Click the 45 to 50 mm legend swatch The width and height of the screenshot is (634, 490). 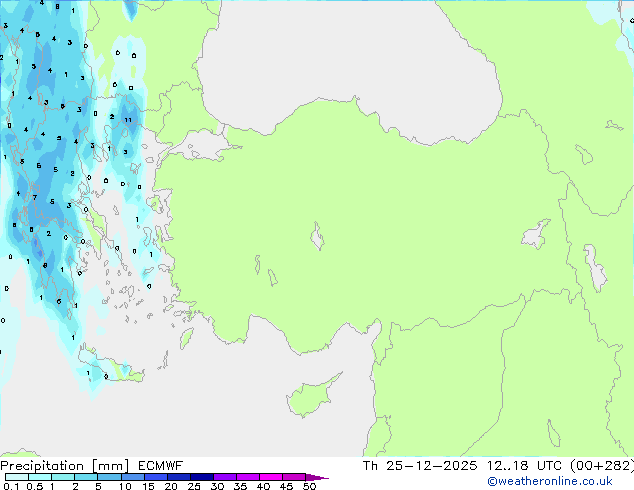(x=294, y=477)
